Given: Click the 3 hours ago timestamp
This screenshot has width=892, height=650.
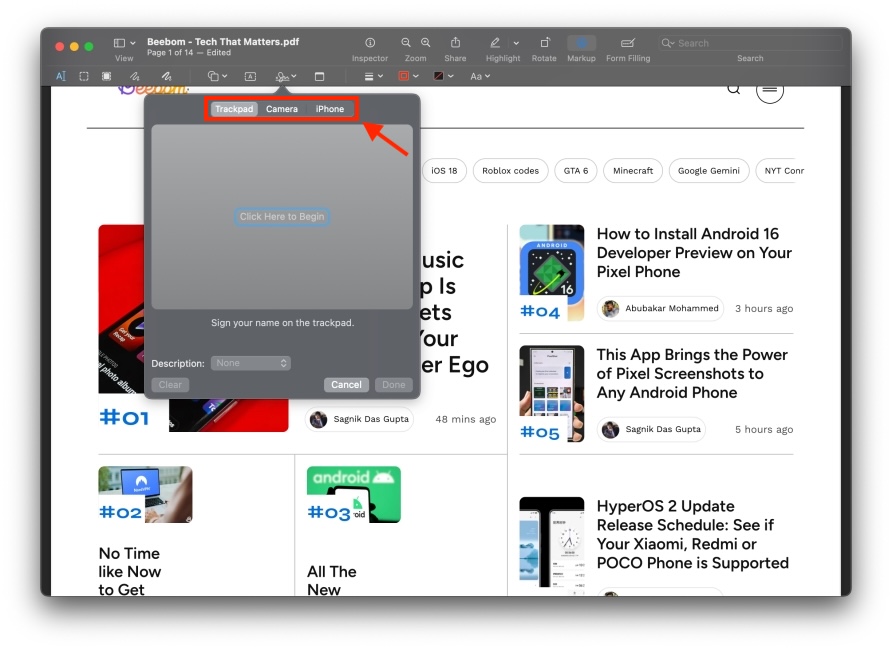Looking at the screenshot, I should 763,308.
